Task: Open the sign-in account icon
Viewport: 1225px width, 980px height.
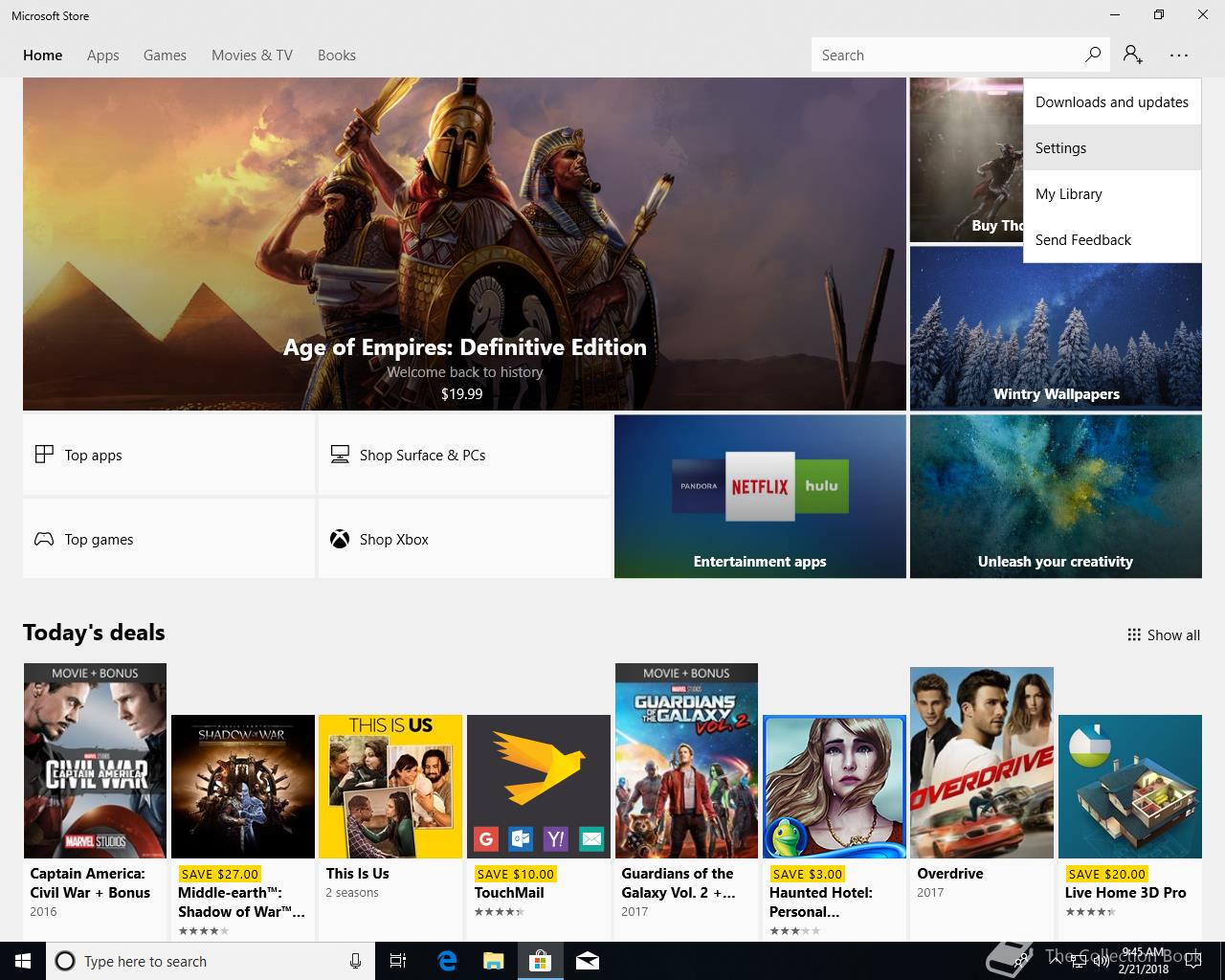Action: (1133, 55)
